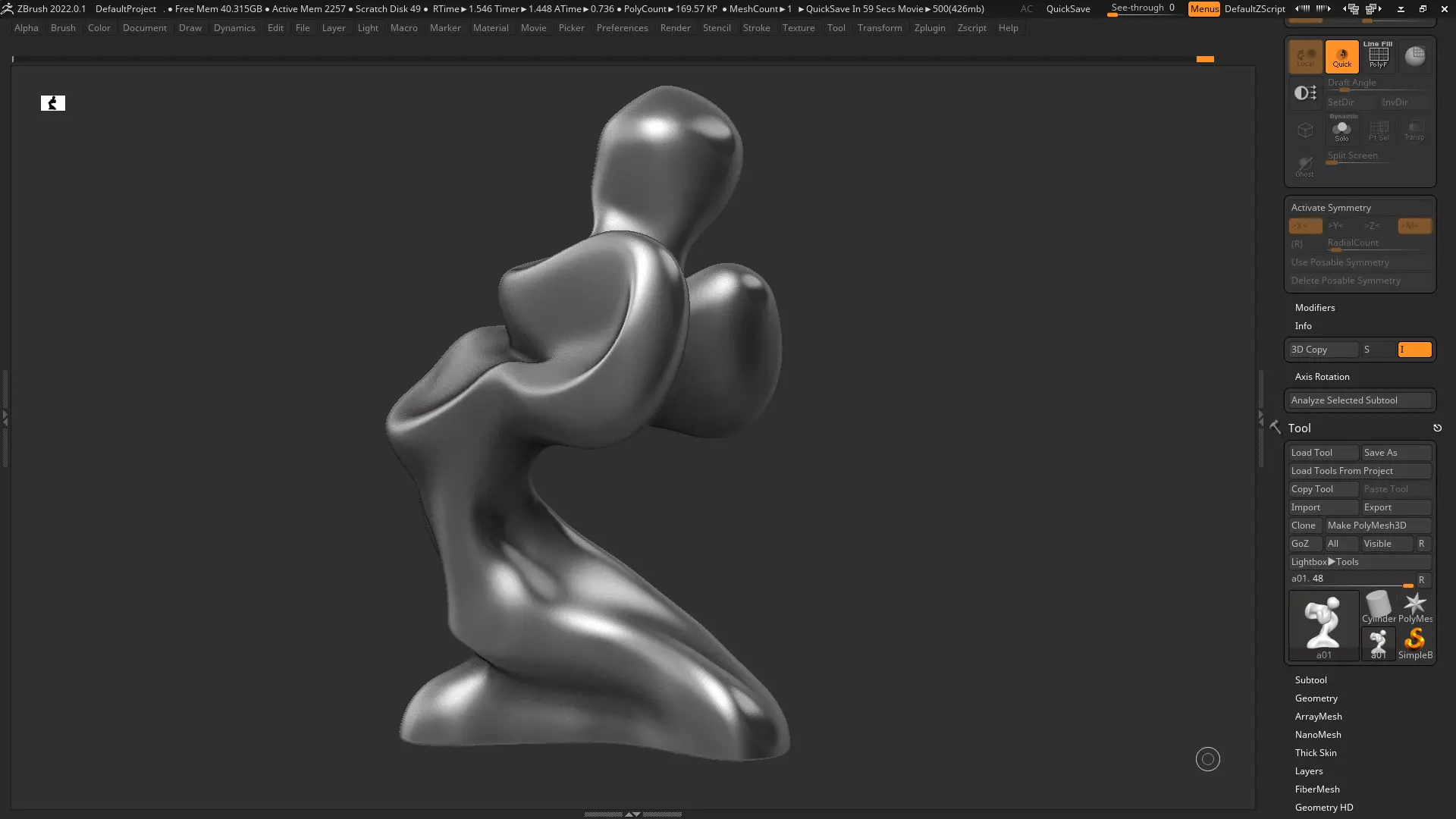Click Load Tools From Project
Screen dimensions: 1456x819
tap(1360, 471)
